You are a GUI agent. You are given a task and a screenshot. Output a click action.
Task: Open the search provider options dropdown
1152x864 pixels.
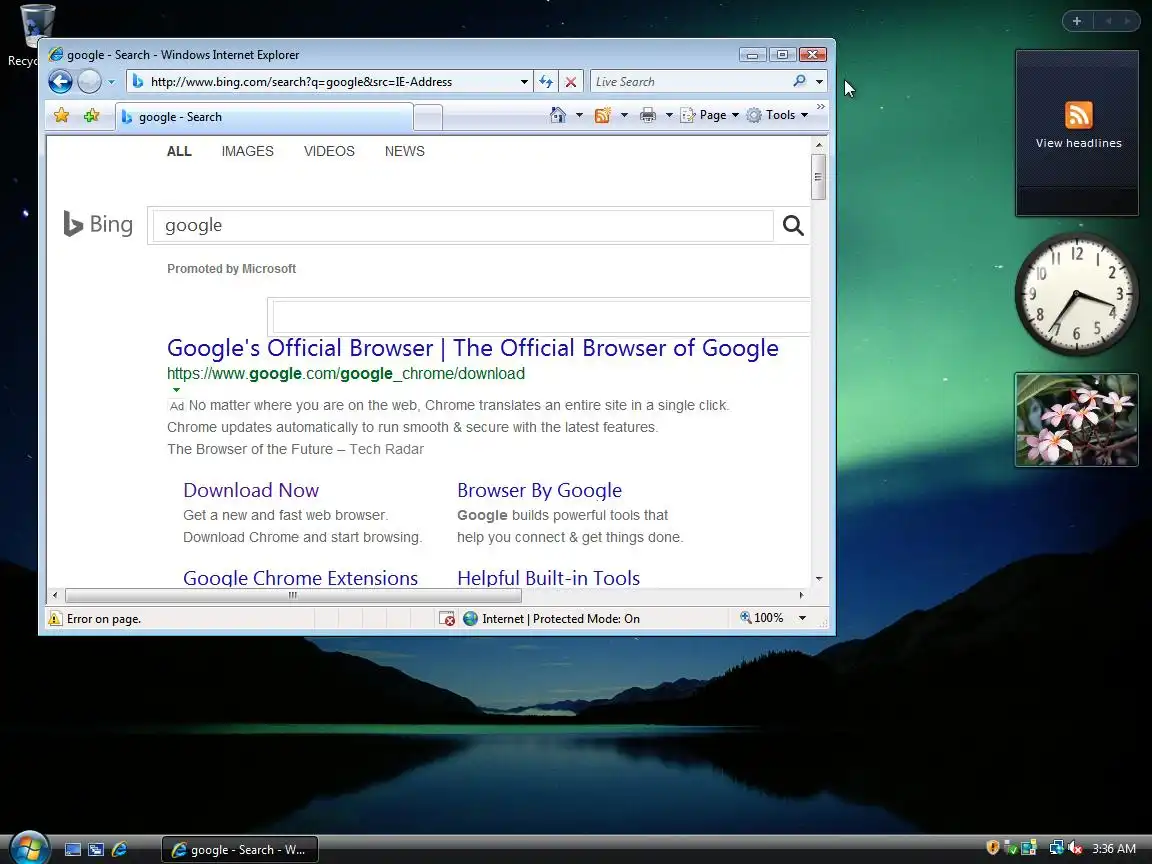[819, 82]
